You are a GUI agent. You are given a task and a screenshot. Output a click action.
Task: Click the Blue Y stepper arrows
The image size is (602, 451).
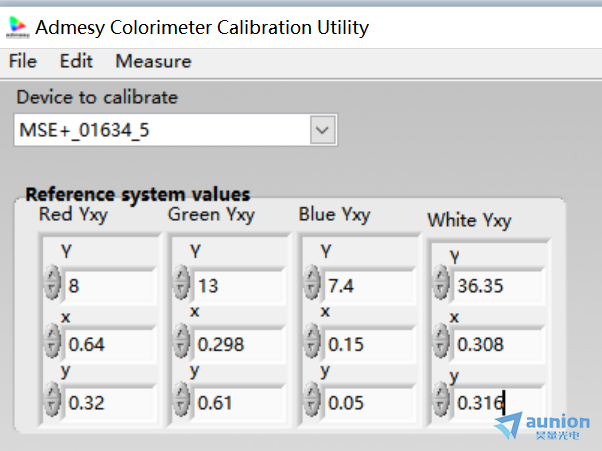(312, 282)
